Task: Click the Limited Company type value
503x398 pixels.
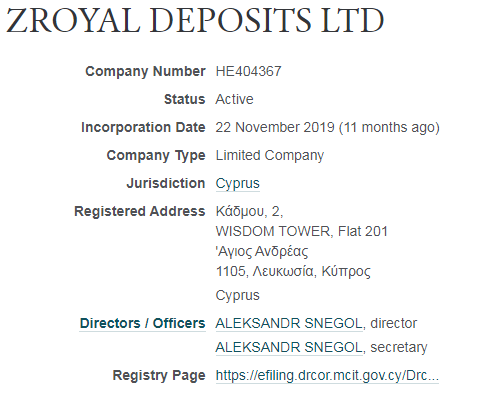Action: 270,156
